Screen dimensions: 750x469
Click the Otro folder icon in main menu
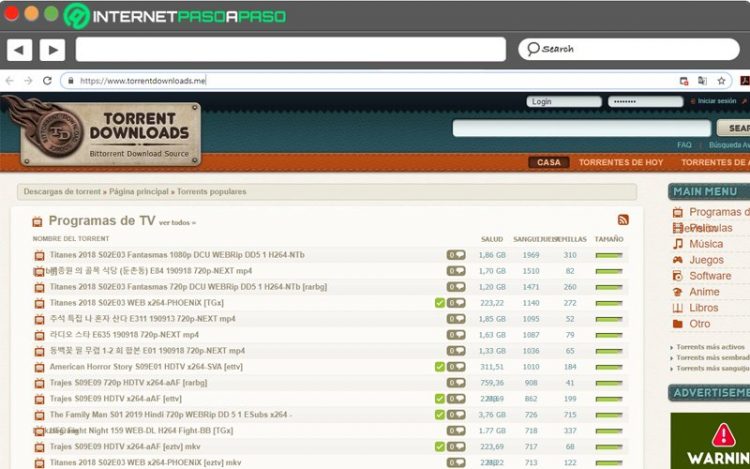[x=678, y=324]
